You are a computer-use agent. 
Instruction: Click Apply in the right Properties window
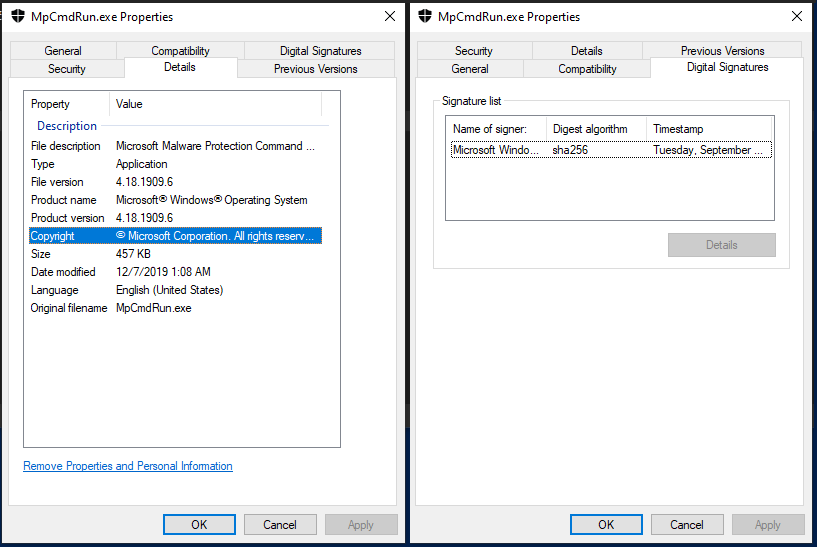pos(768,524)
